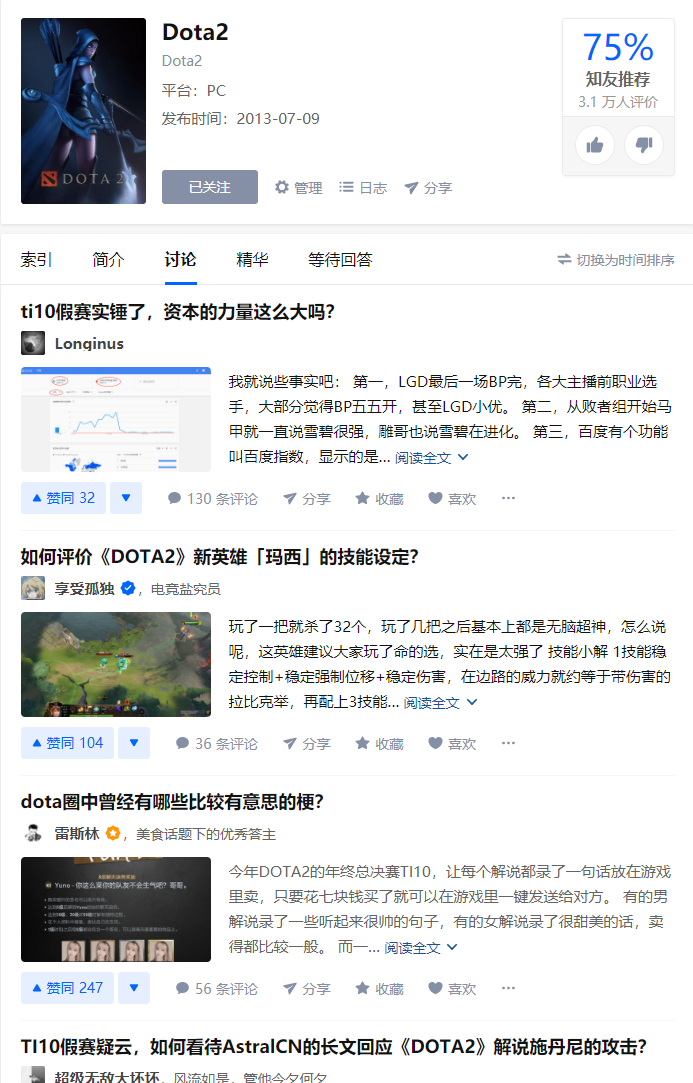Image resolution: width=693 pixels, height=1083 pixels.
Task: Share the answer with 56 comments
Action: (307, 989)
